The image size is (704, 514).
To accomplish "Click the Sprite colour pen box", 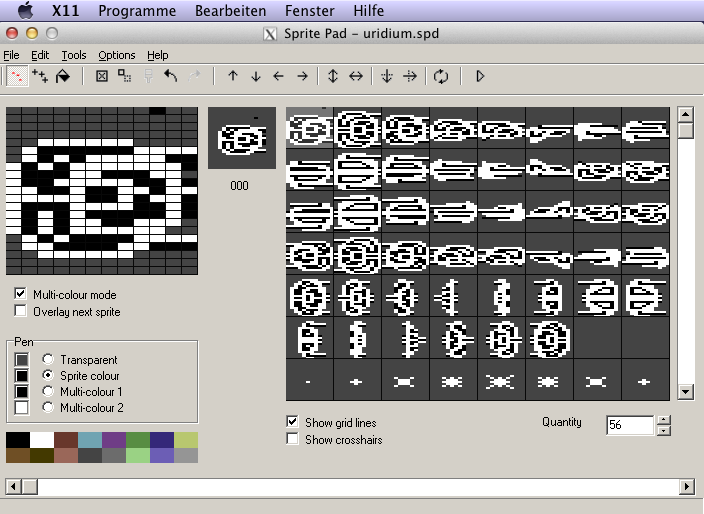I will (x=22, y=375).
